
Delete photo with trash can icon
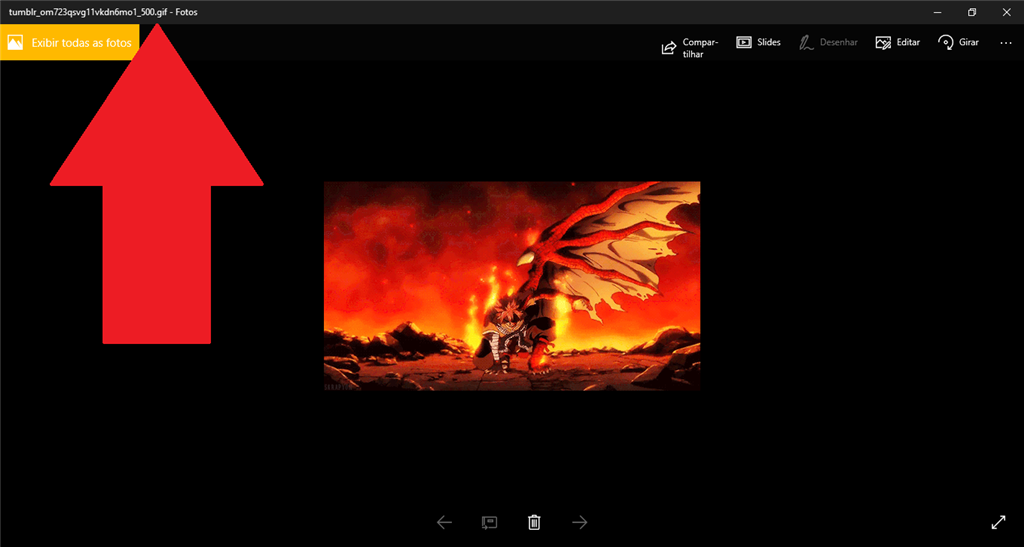534,522
